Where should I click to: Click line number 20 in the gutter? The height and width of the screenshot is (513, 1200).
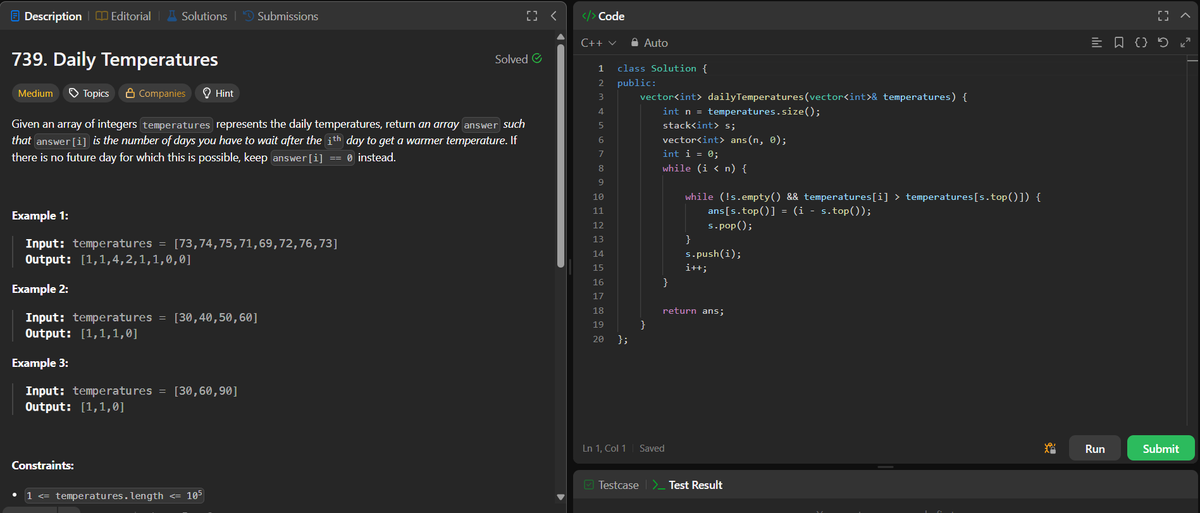click(598, 340)
